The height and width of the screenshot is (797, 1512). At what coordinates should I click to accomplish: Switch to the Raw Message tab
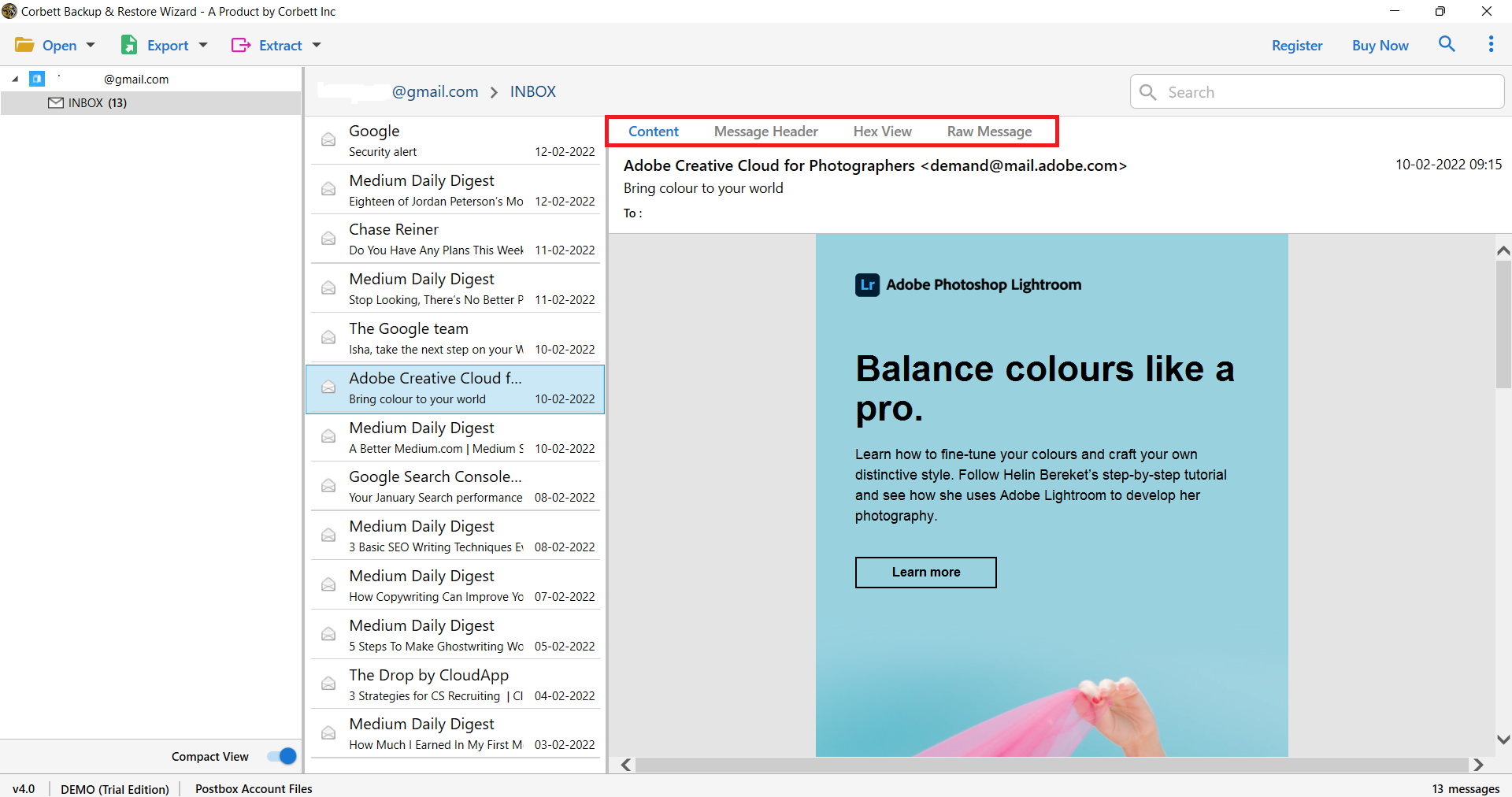(x=989, y=132)
